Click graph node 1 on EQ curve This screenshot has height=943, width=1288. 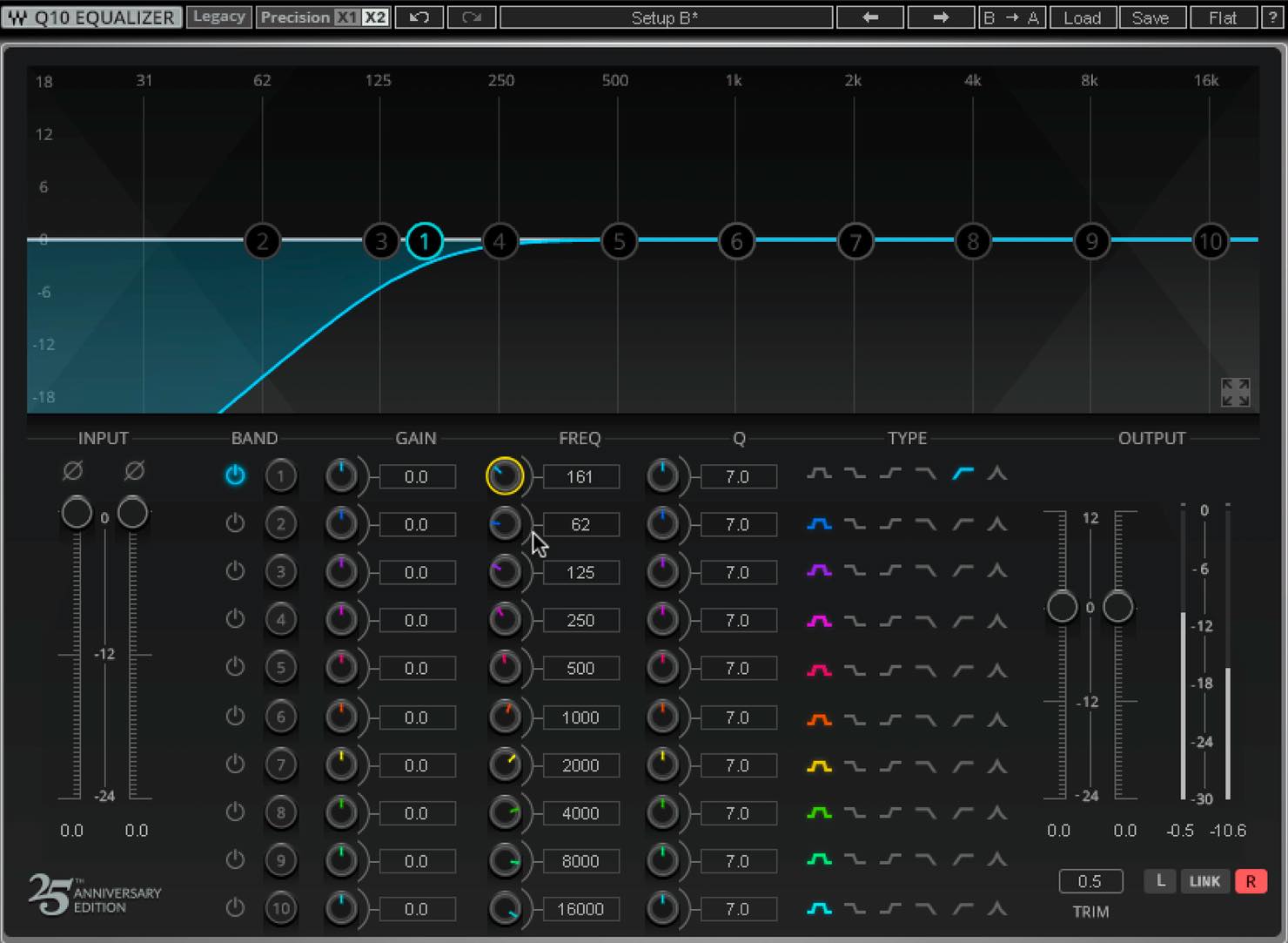pos(425,241)
